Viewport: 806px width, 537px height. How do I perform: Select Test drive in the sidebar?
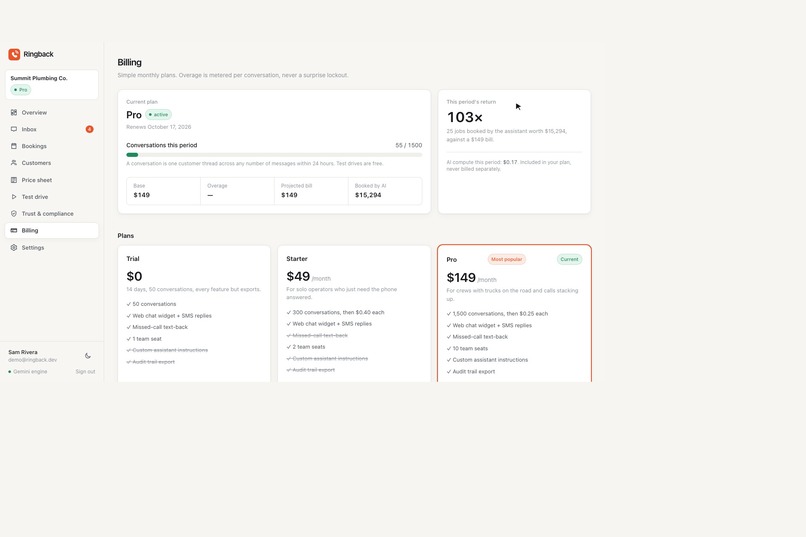51,197
